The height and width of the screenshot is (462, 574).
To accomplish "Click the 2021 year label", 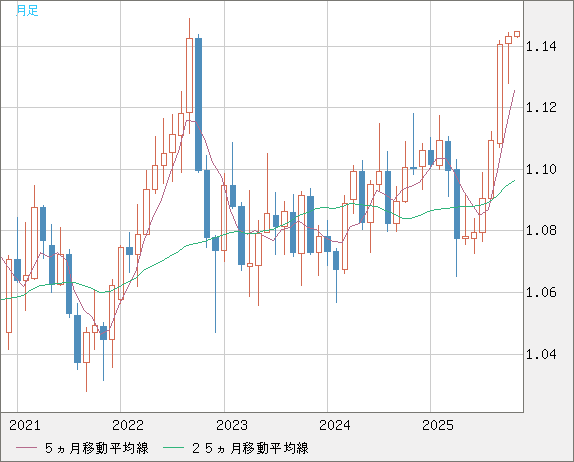I will pos(25,425).
